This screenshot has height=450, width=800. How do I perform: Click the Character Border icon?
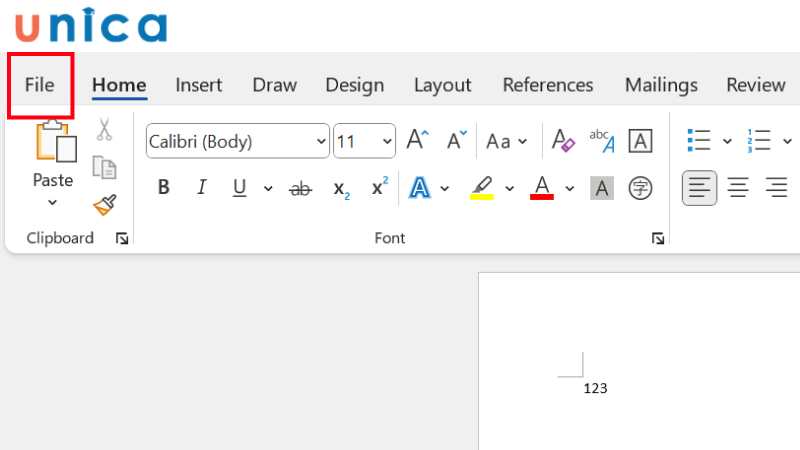640,141
